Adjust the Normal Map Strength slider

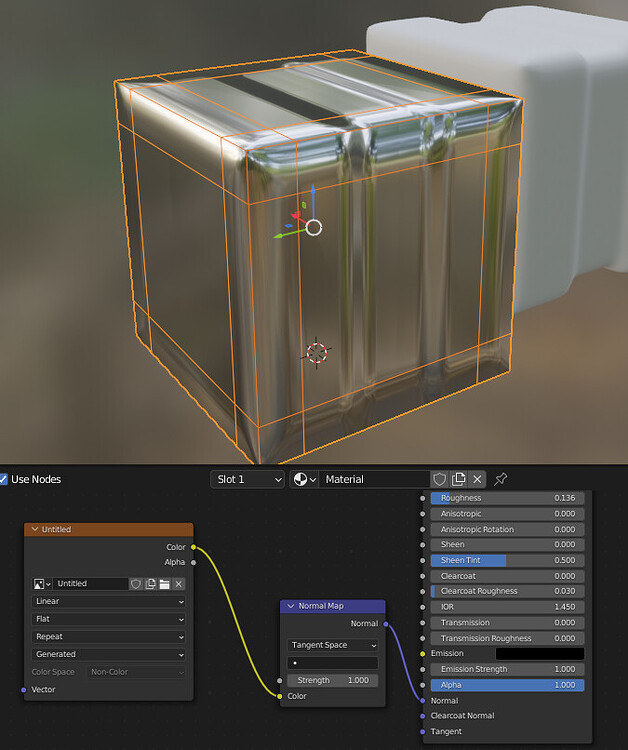(x=333, y=680)
